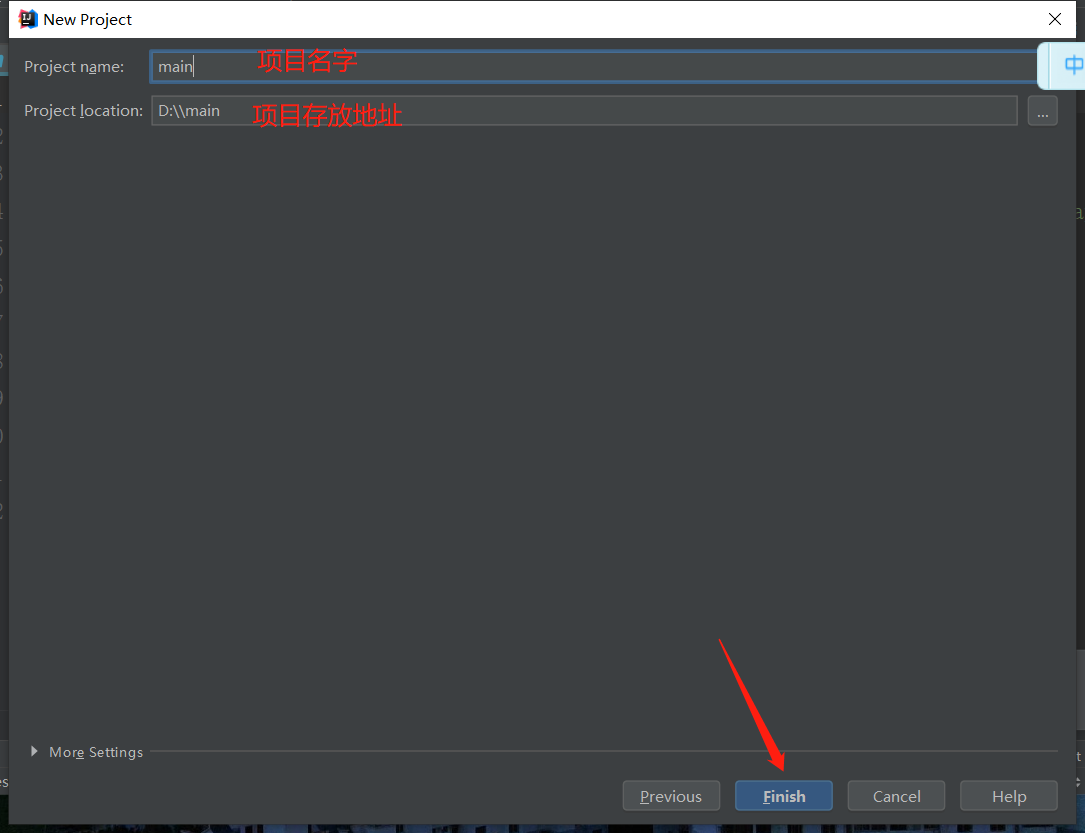Image resolution: width=1085 pixels, height=833 pixels.
Task: Focus the Project name input field
Action: tap(593, 66)
